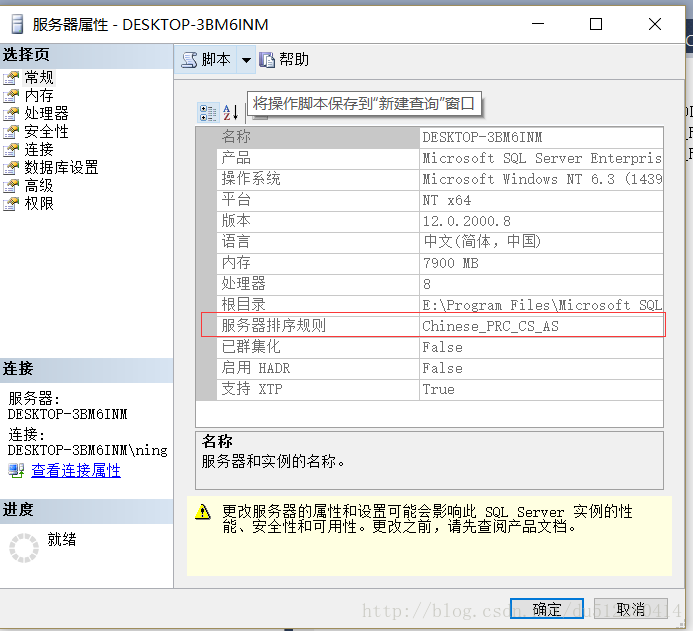Select the 数据库设置 page label
The width and height of the screenshot is (693, 631).
[x=61, y=167]
